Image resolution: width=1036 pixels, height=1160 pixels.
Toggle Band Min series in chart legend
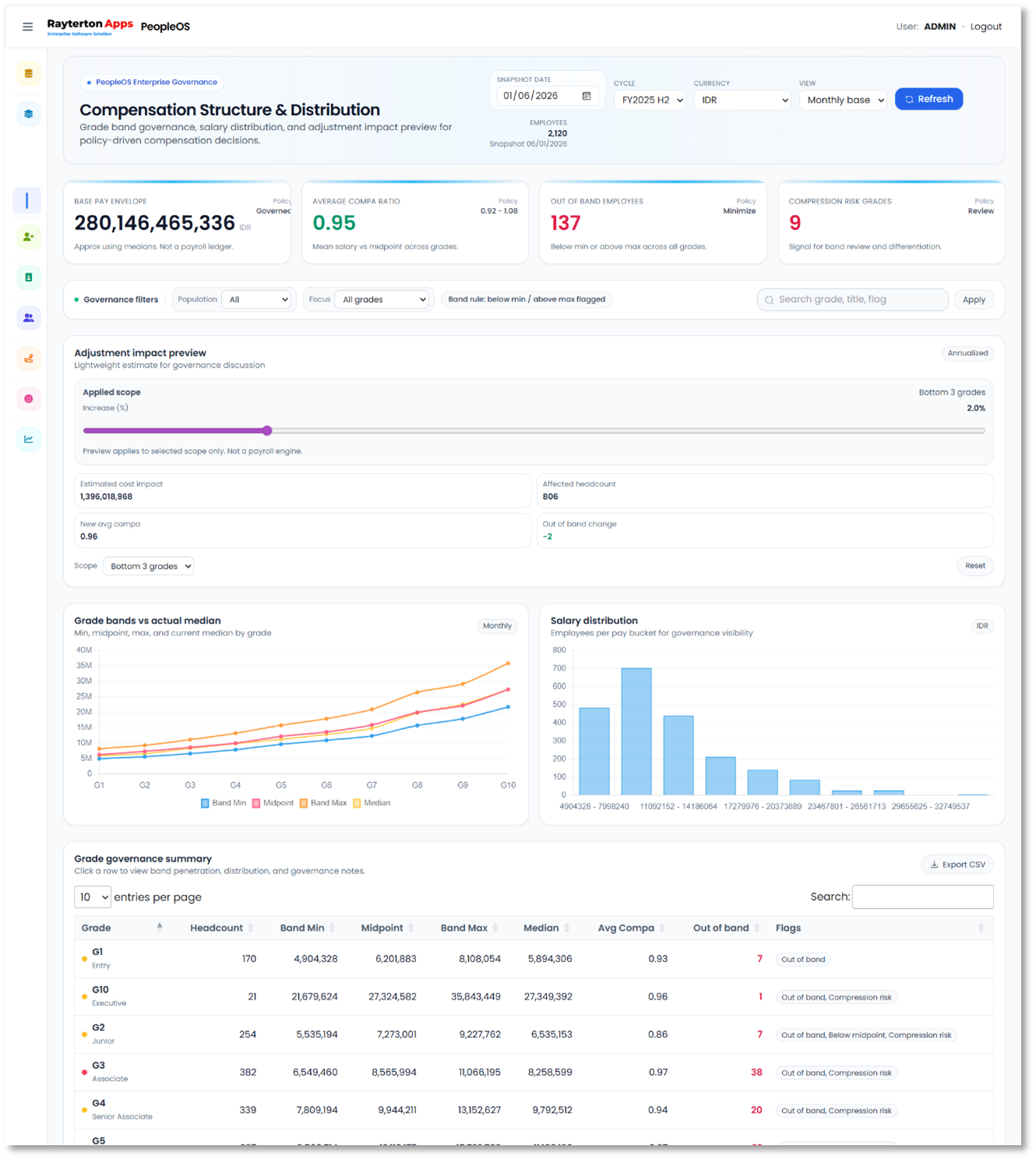(x=224, y=803)
